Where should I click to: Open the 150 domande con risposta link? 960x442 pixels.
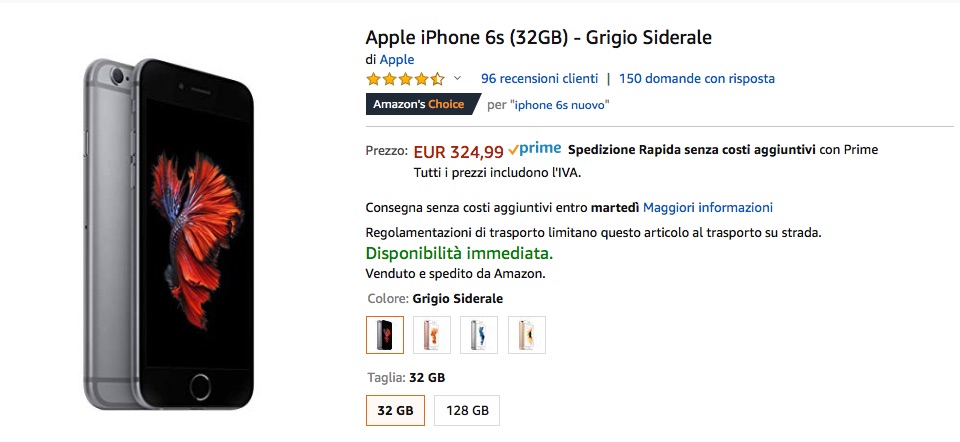696,78
